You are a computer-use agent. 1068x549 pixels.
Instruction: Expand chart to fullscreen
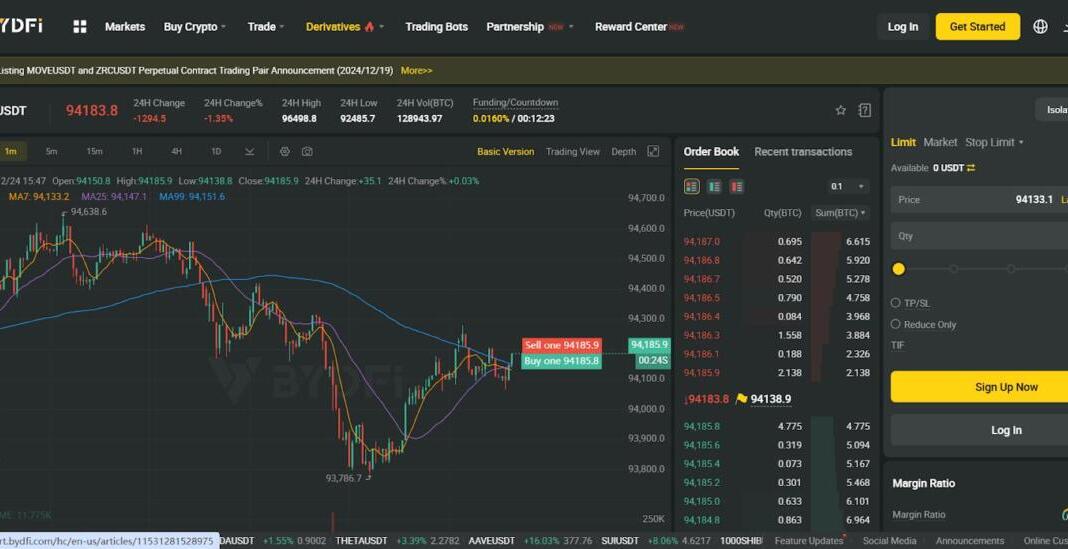pos(653,152)
